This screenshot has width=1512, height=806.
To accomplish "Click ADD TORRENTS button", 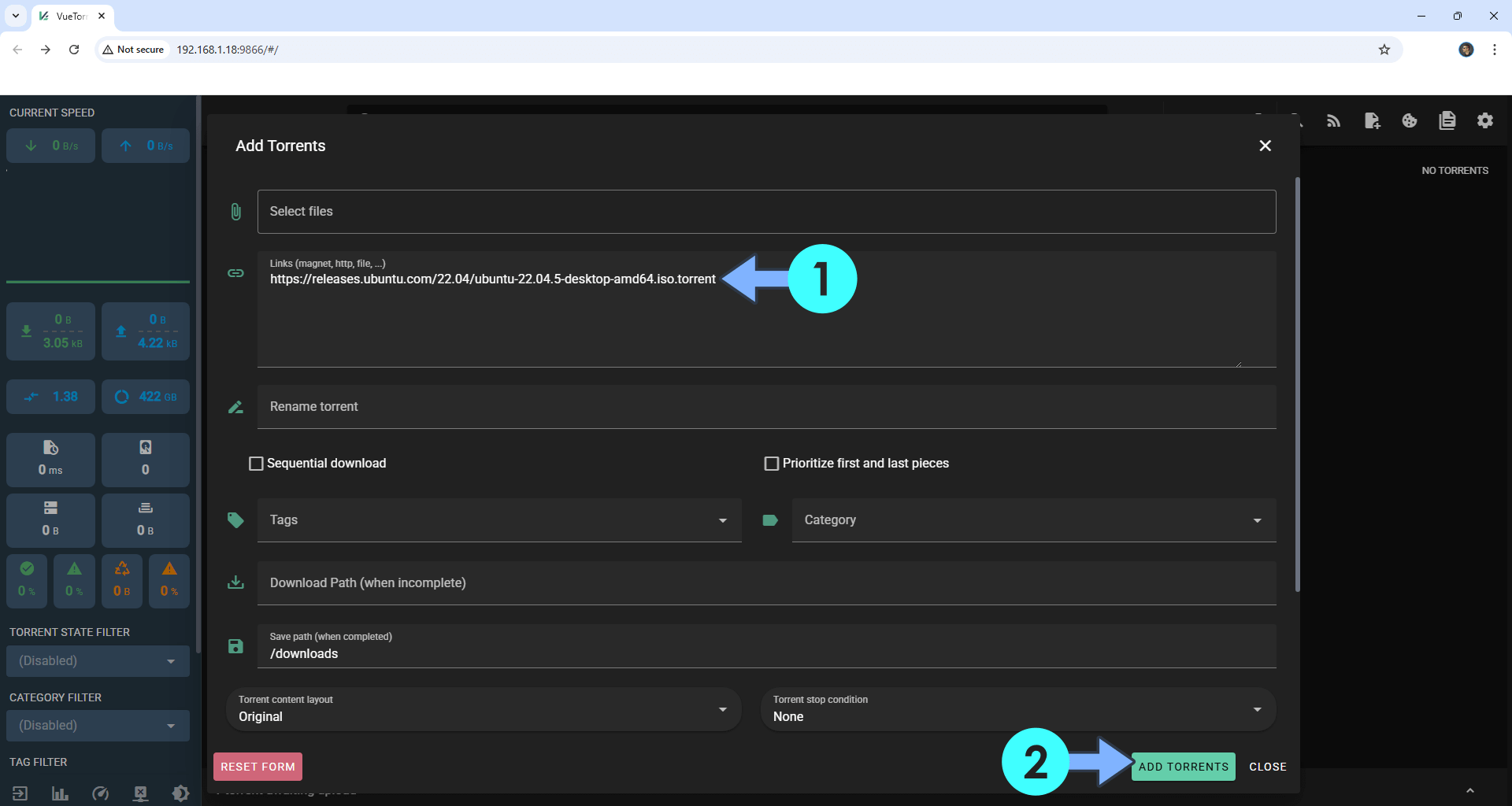I will (x=1183, y=767).
